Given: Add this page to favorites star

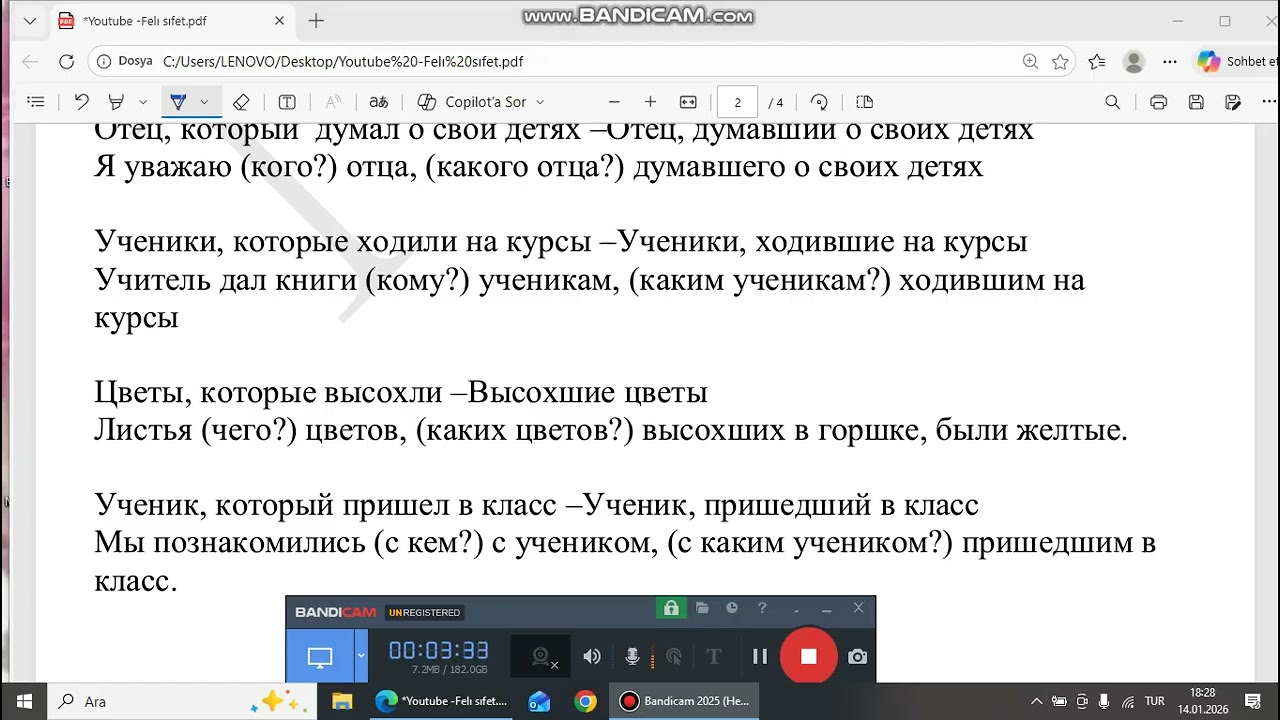Looking at the screenshot, I should (x=1060, y=61).
